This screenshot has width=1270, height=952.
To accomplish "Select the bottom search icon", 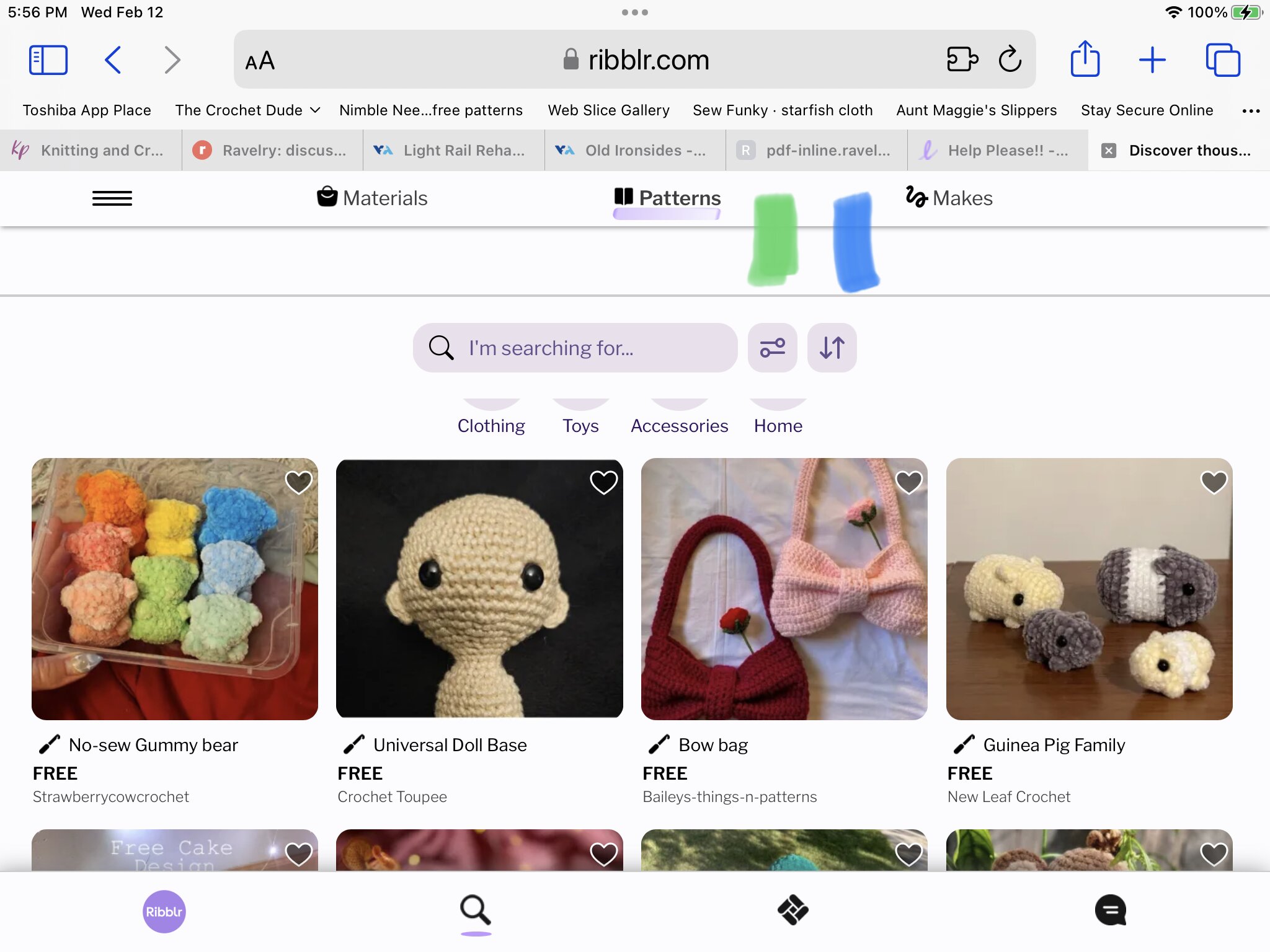I will click(476, 910).
